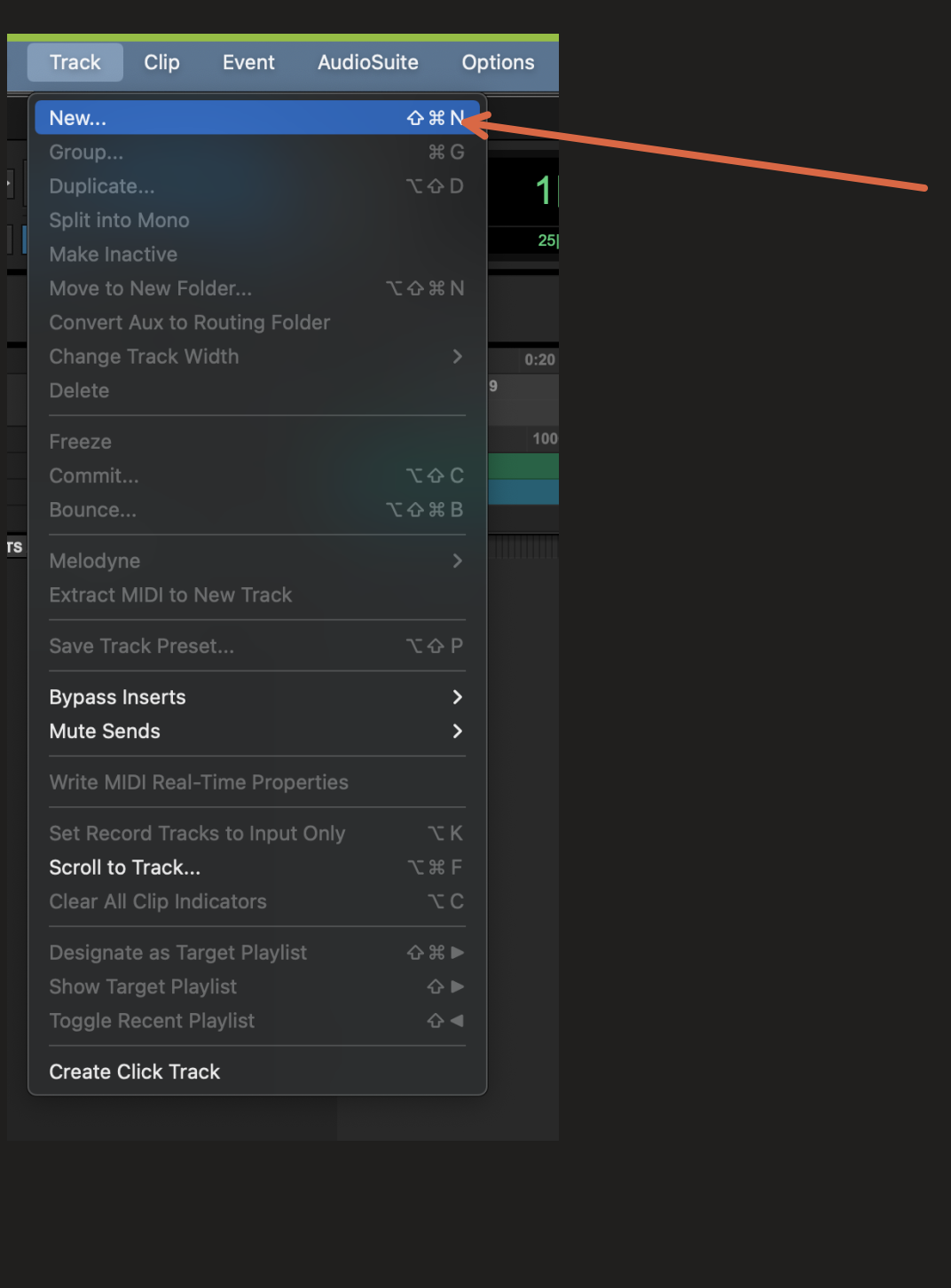Expand the Melodyne submenu arrow
Viewport: 951px width, 1288px height.
(x=457, y=562)
